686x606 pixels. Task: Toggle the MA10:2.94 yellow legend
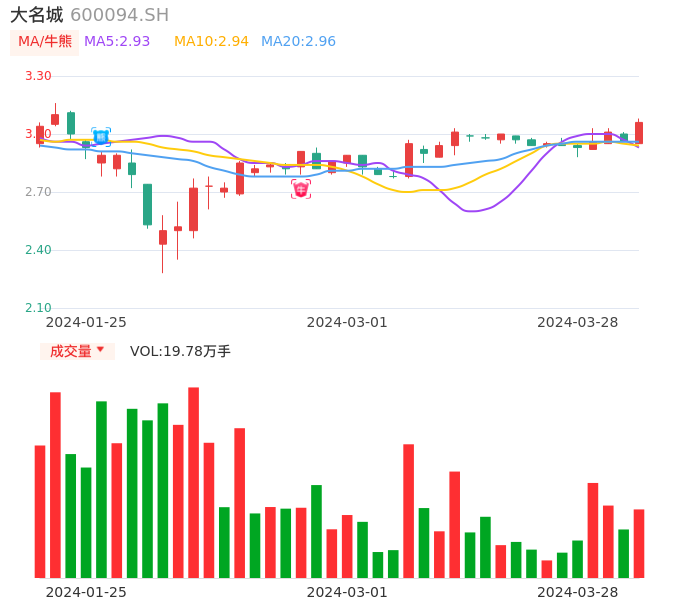click(211, 41)
